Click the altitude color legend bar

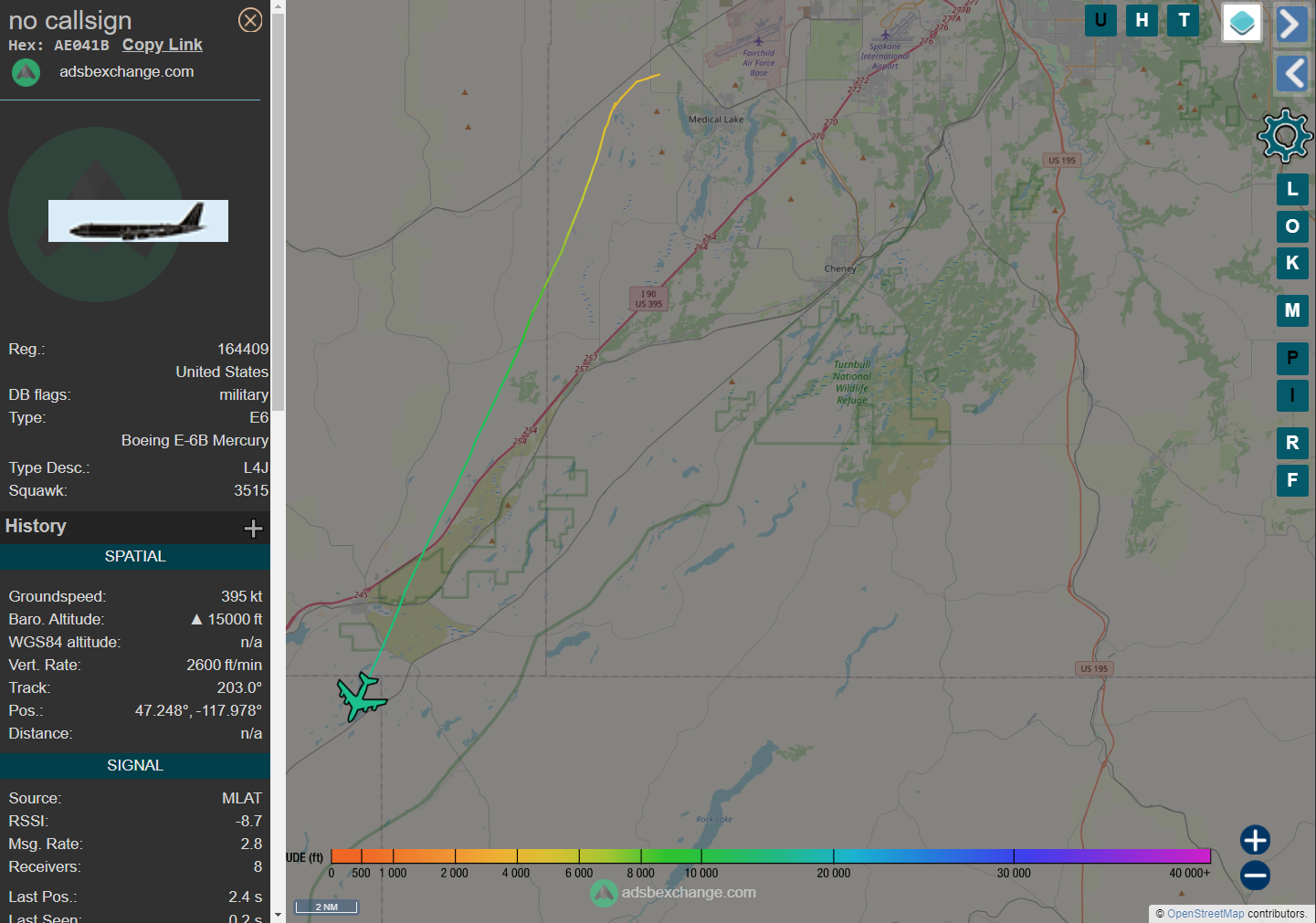(x=770, y=855)
